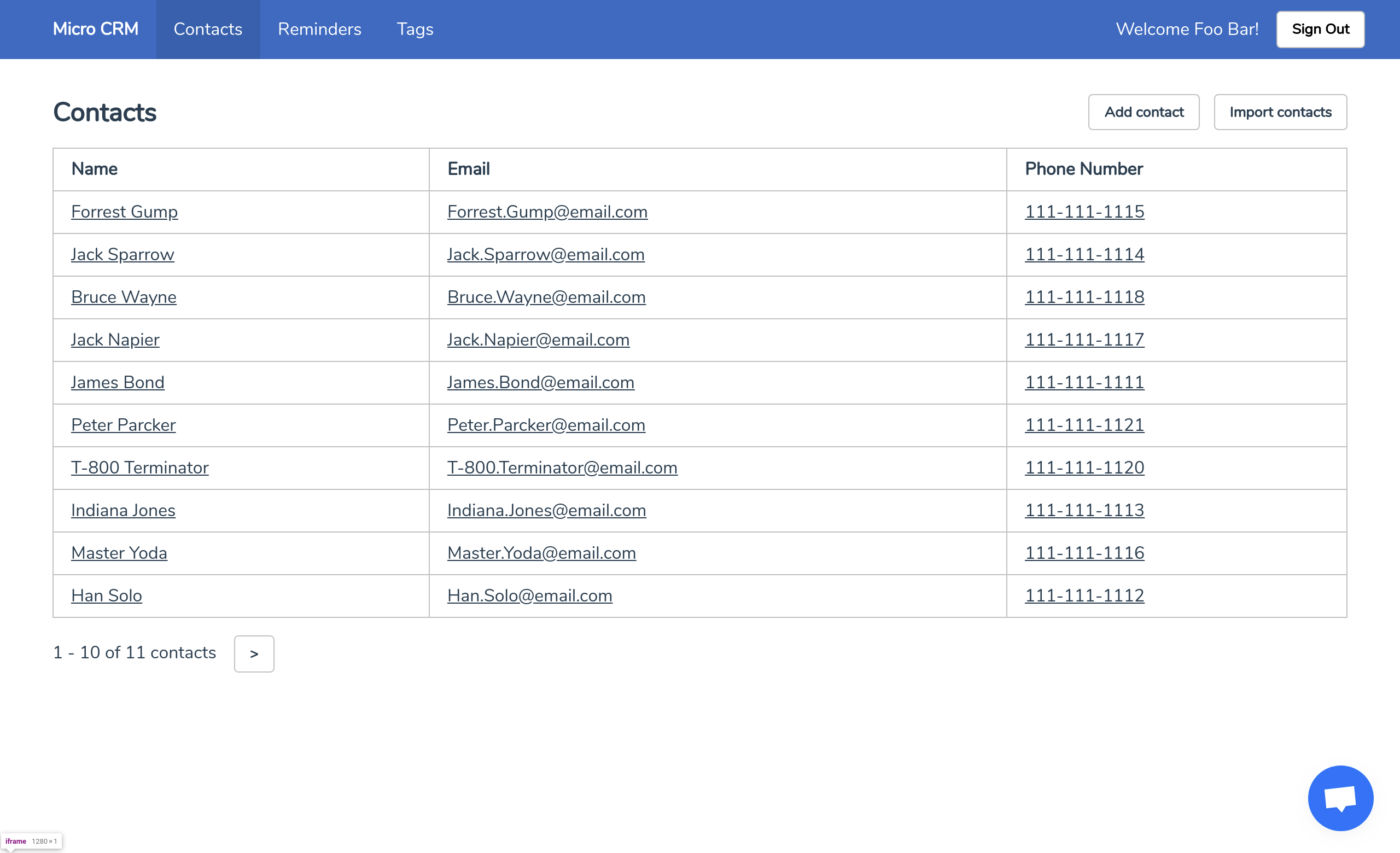Open the T-800 Terminator contact
Viewport: 1400px width, 853px height.
pyautogui.click(x=140, y=468)
